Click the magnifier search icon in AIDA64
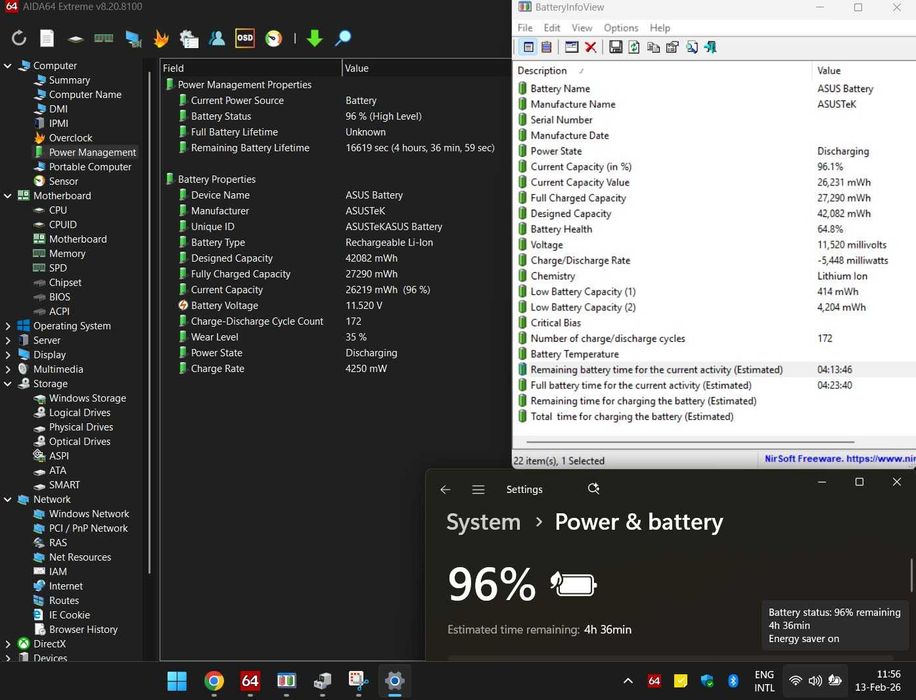The image size is (916, 700). pyautogui.click(x=343, y=39)
